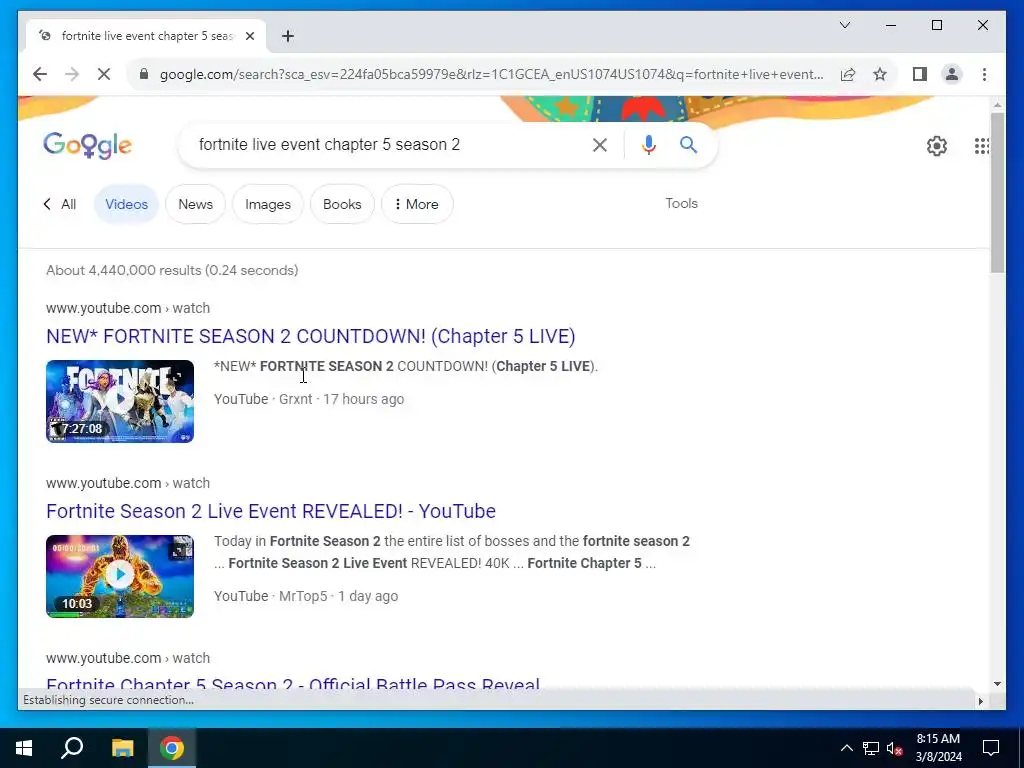Screen dimensions: 1024x768
Task: Click the scrollbar up arrow
Action: (997, 104)
